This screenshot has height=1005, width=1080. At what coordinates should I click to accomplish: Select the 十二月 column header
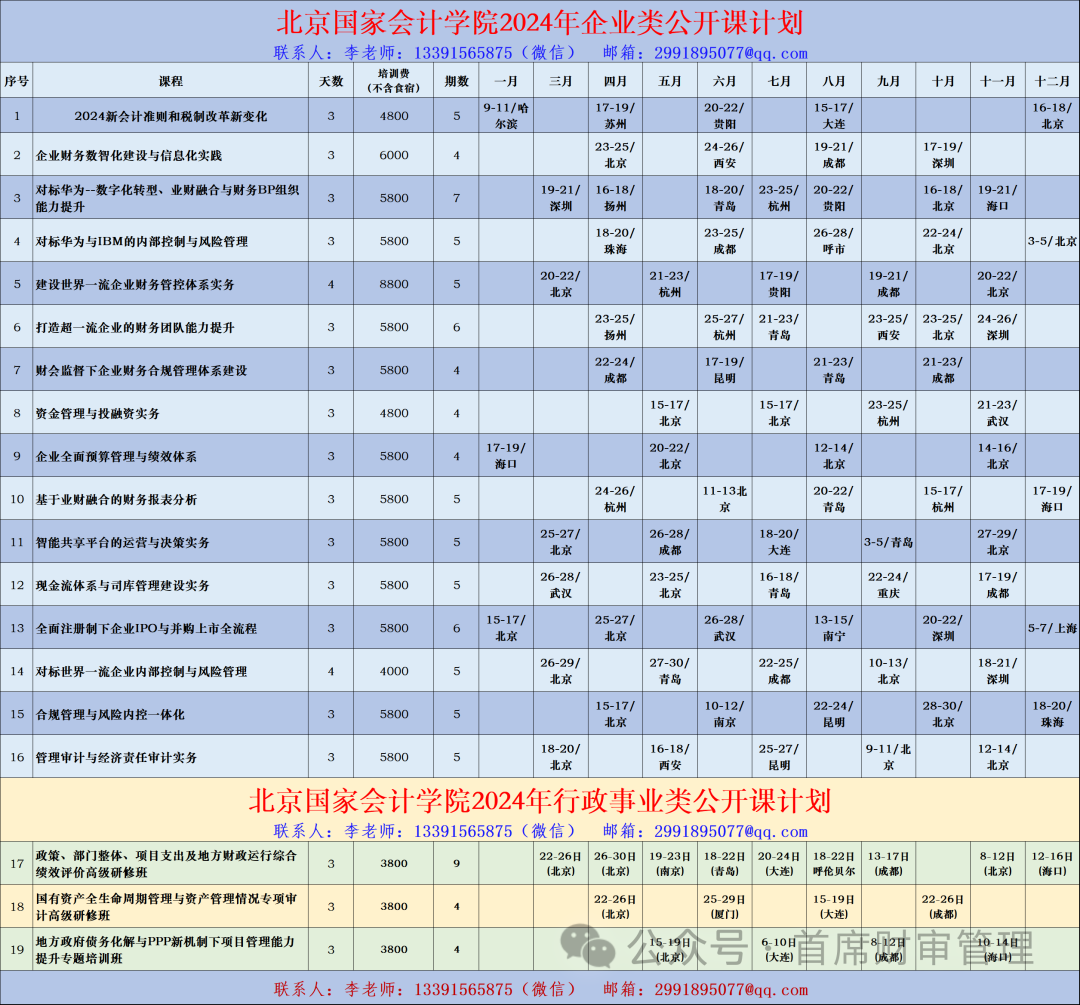1052,81
